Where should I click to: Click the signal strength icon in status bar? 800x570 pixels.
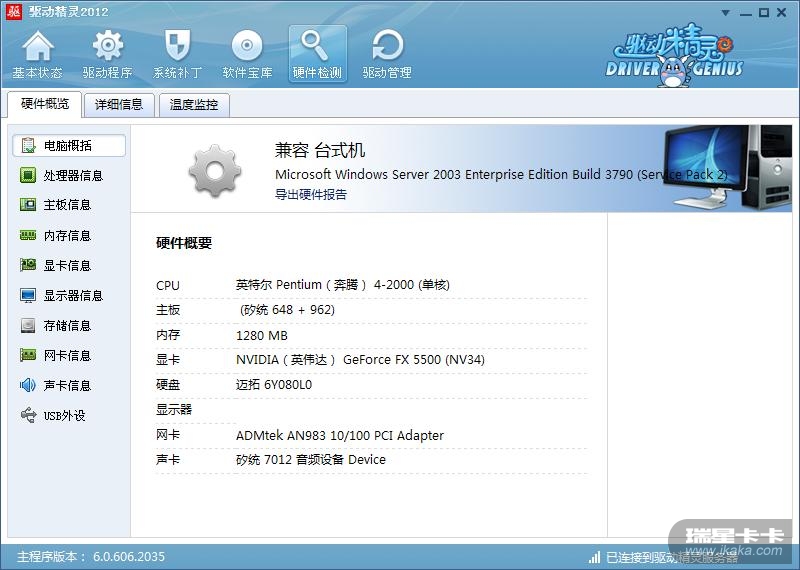coord(594,557)
